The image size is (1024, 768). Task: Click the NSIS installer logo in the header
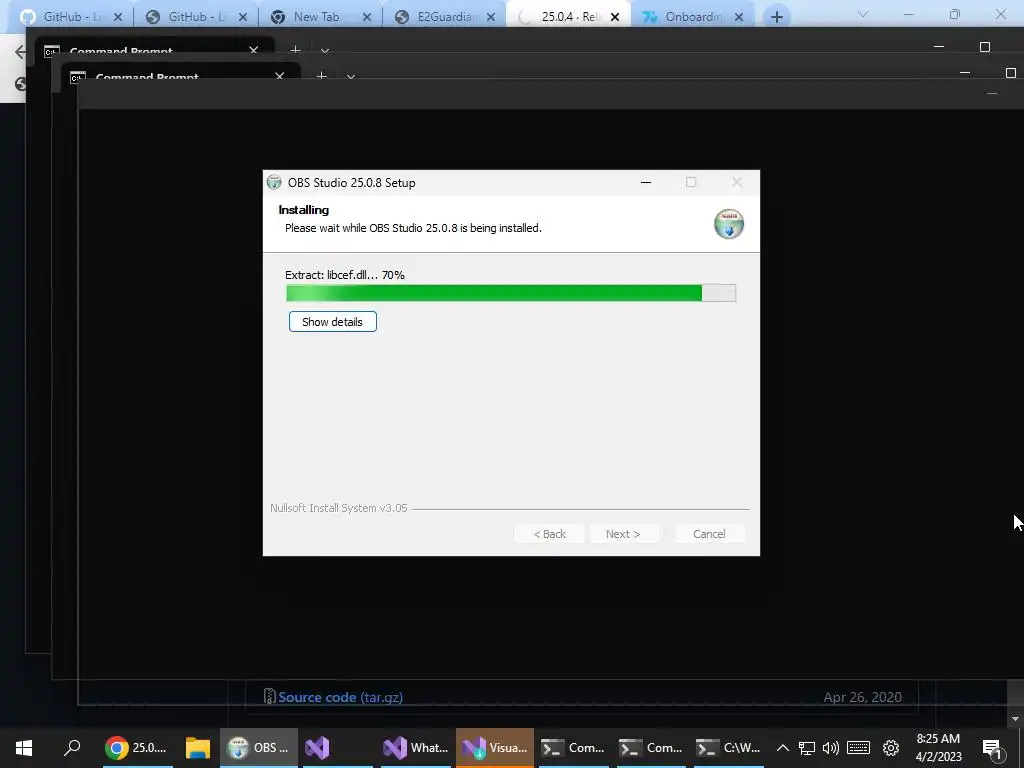[728, 224]
